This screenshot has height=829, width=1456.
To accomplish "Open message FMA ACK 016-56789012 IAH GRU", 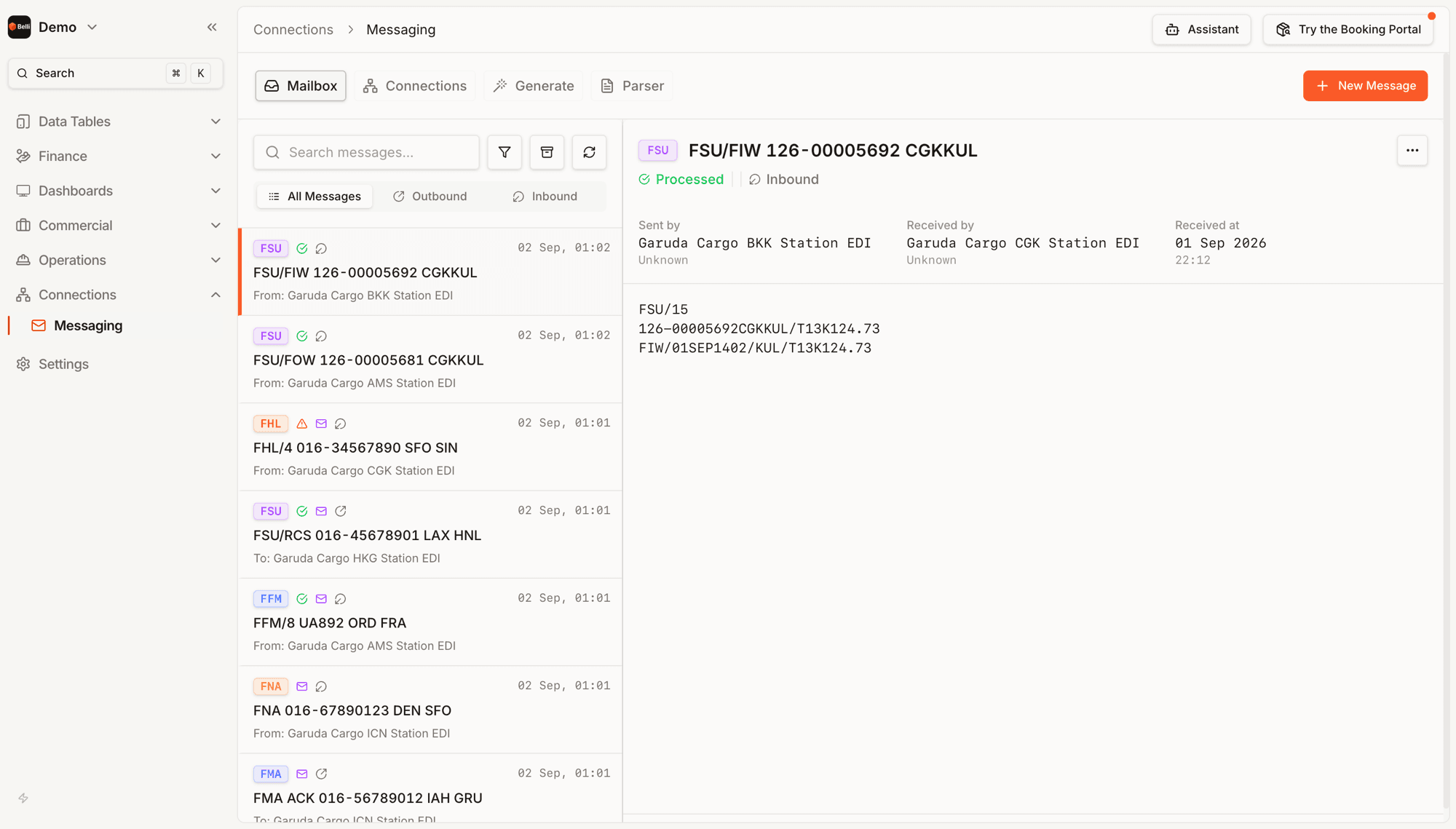I will (x=430, y=789).
